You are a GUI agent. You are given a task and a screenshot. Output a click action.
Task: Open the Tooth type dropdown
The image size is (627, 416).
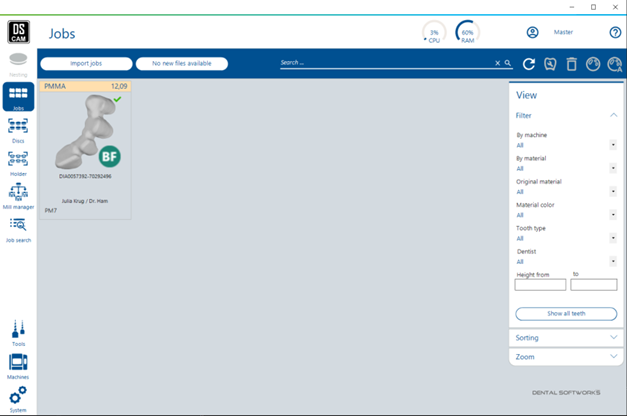click(566, 238)
